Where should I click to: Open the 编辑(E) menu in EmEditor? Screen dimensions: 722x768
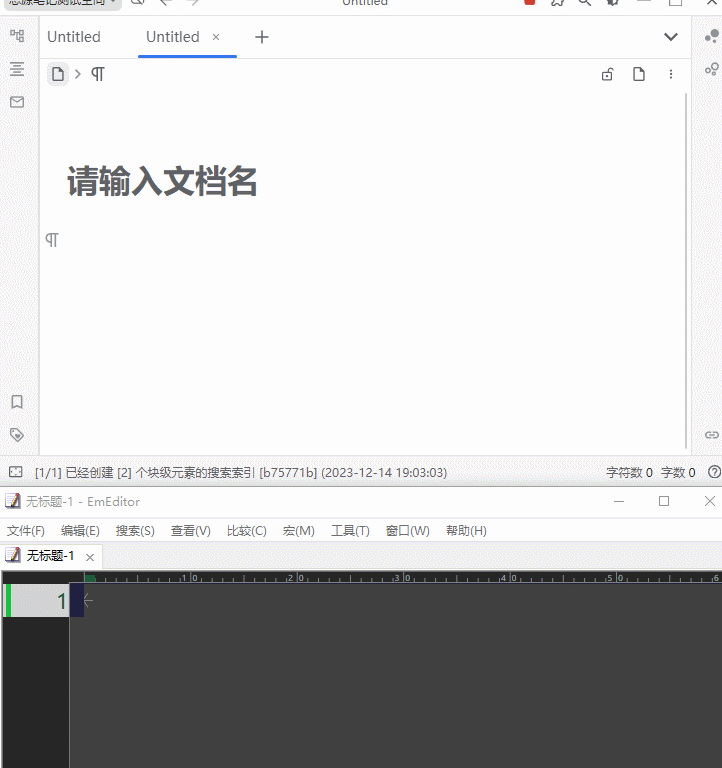coord(80,531)
